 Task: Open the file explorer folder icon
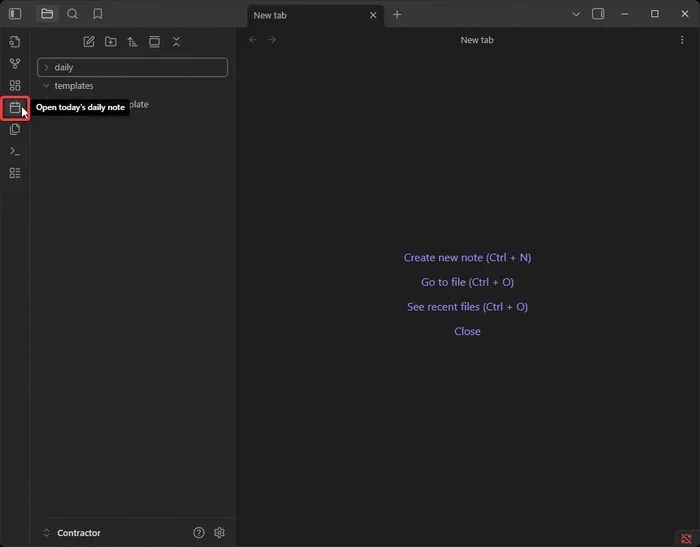(47, 14)
